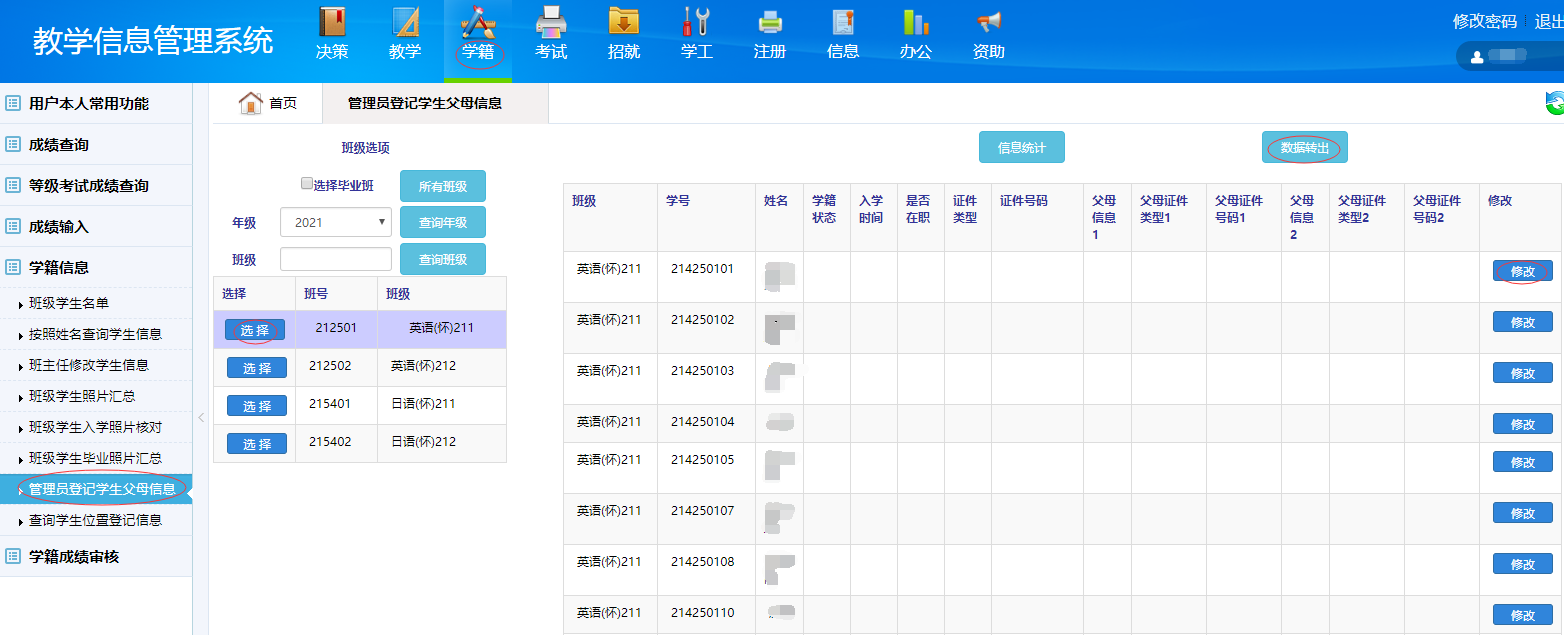The height and width of the screenshot is (635, 1564).
Task: Collapse the sidebar with the arrow handle
Action: [x=201, y=417]
